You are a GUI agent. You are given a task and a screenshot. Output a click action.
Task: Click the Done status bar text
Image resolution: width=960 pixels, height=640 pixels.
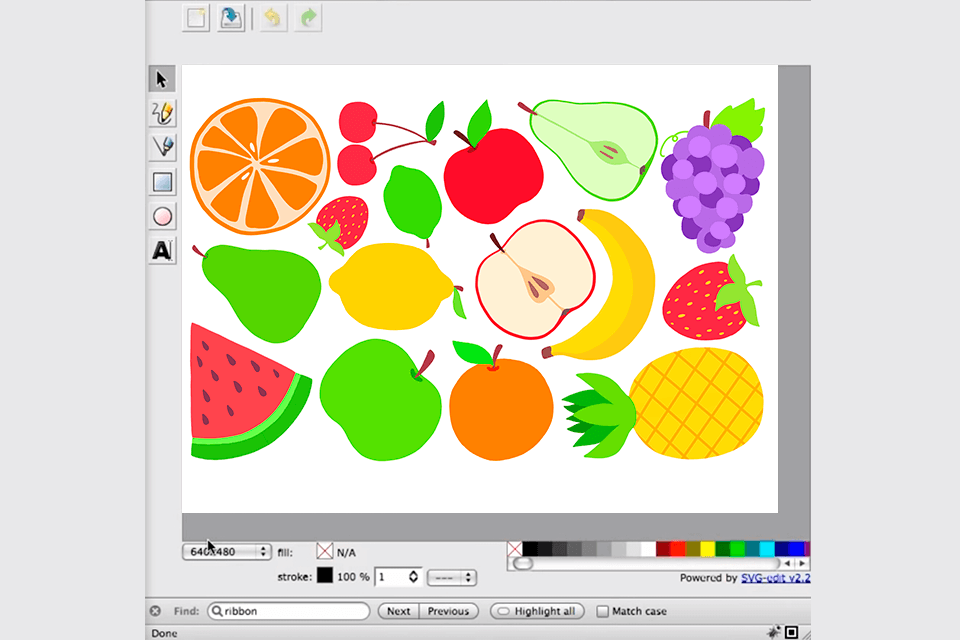click(165, 633)
